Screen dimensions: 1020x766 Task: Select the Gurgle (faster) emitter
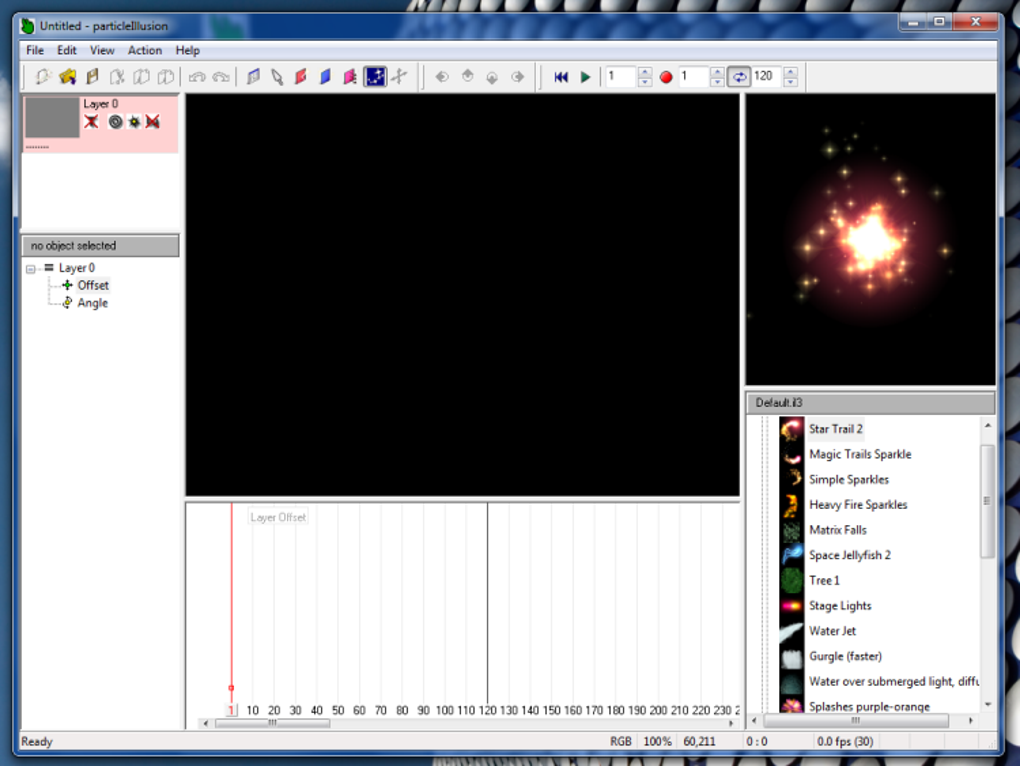(845, 656)
